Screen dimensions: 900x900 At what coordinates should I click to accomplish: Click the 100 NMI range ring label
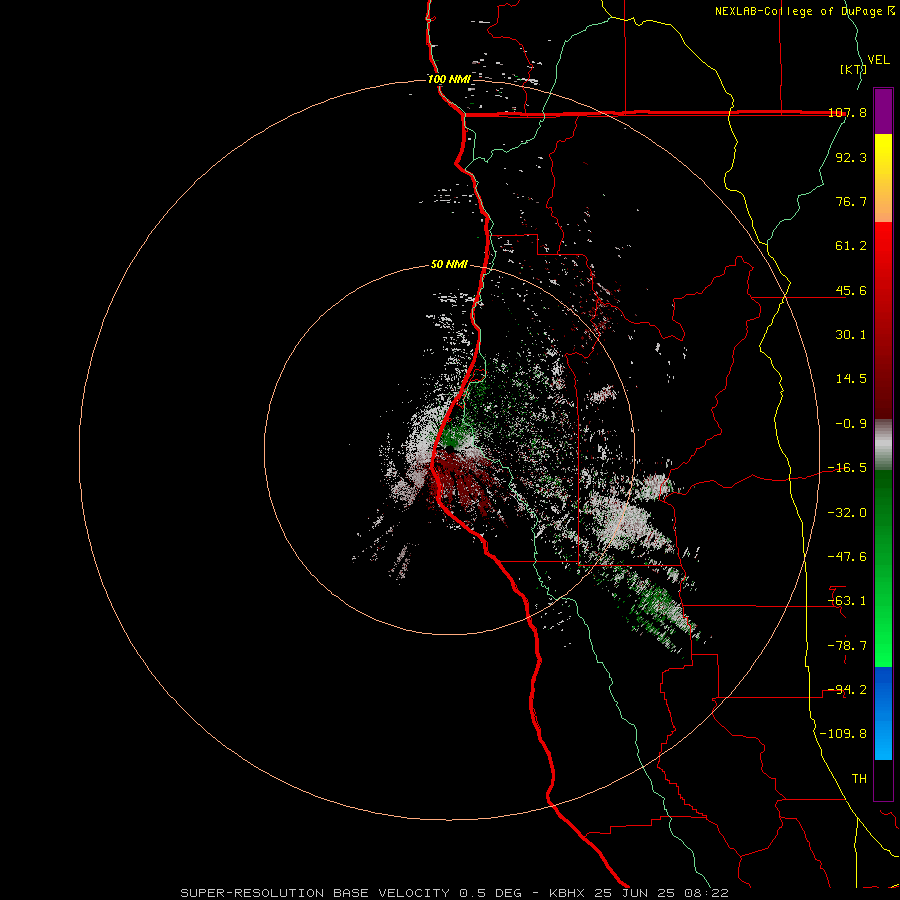pos(449,79)
